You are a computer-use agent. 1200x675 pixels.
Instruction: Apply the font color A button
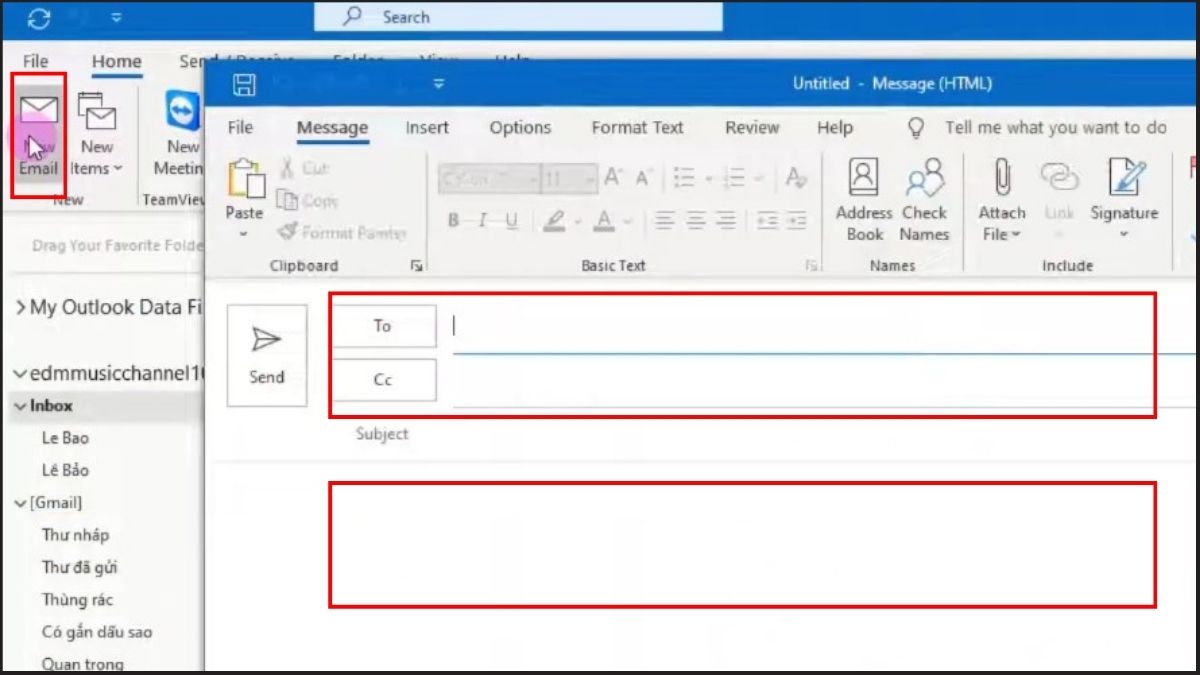[603, 220]
